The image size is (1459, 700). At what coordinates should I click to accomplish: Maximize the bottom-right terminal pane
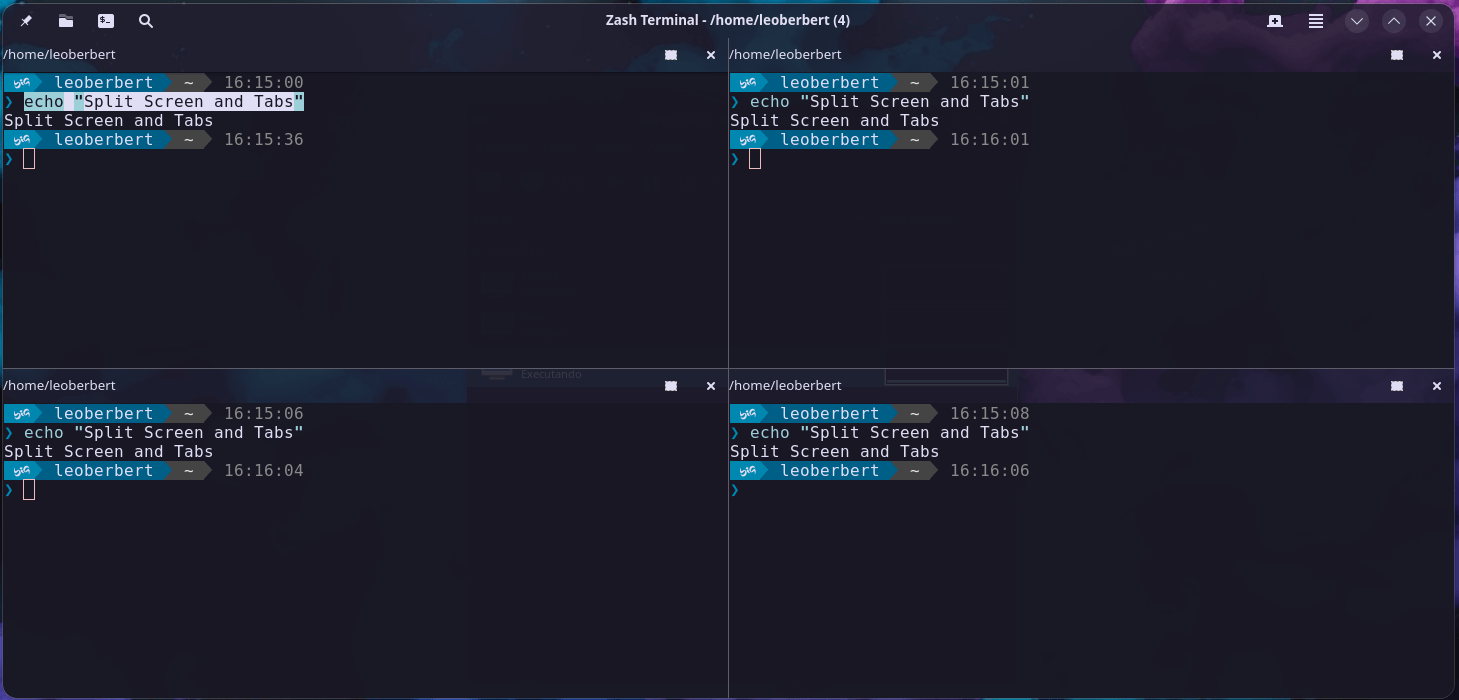(1397, 385)
